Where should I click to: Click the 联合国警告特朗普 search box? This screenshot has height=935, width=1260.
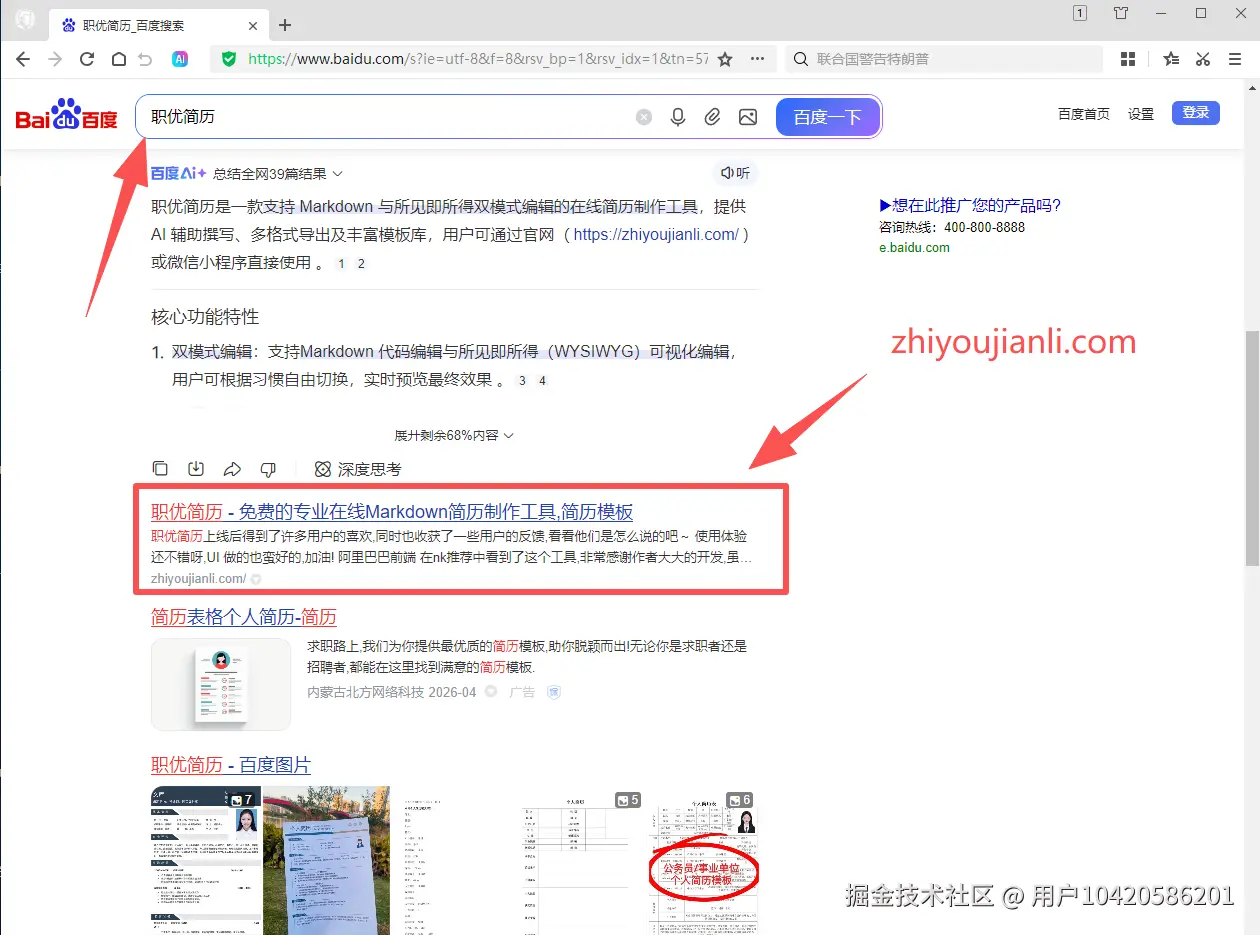(x=945, y=59)
